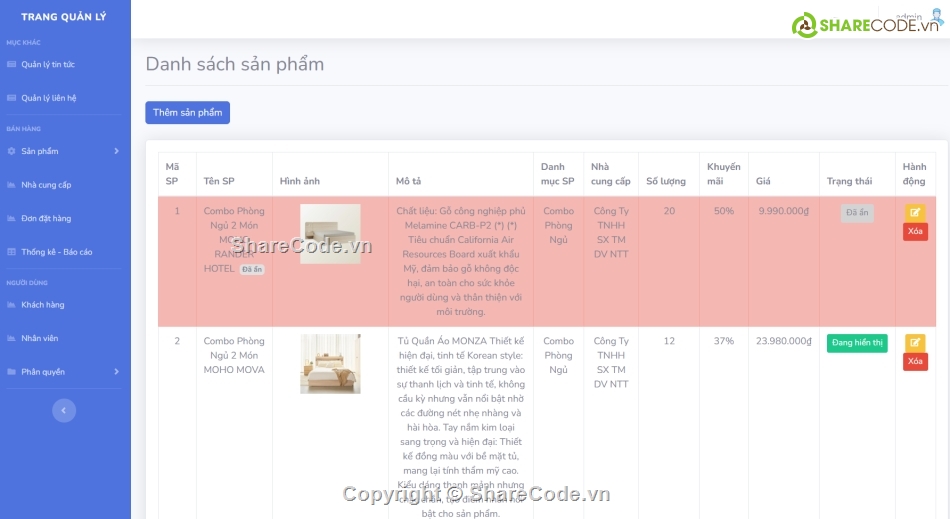This screenshot has width=950, height=519.
Task: Click MOHO MOVA bedroom thumbnail image
Action: 330,363
